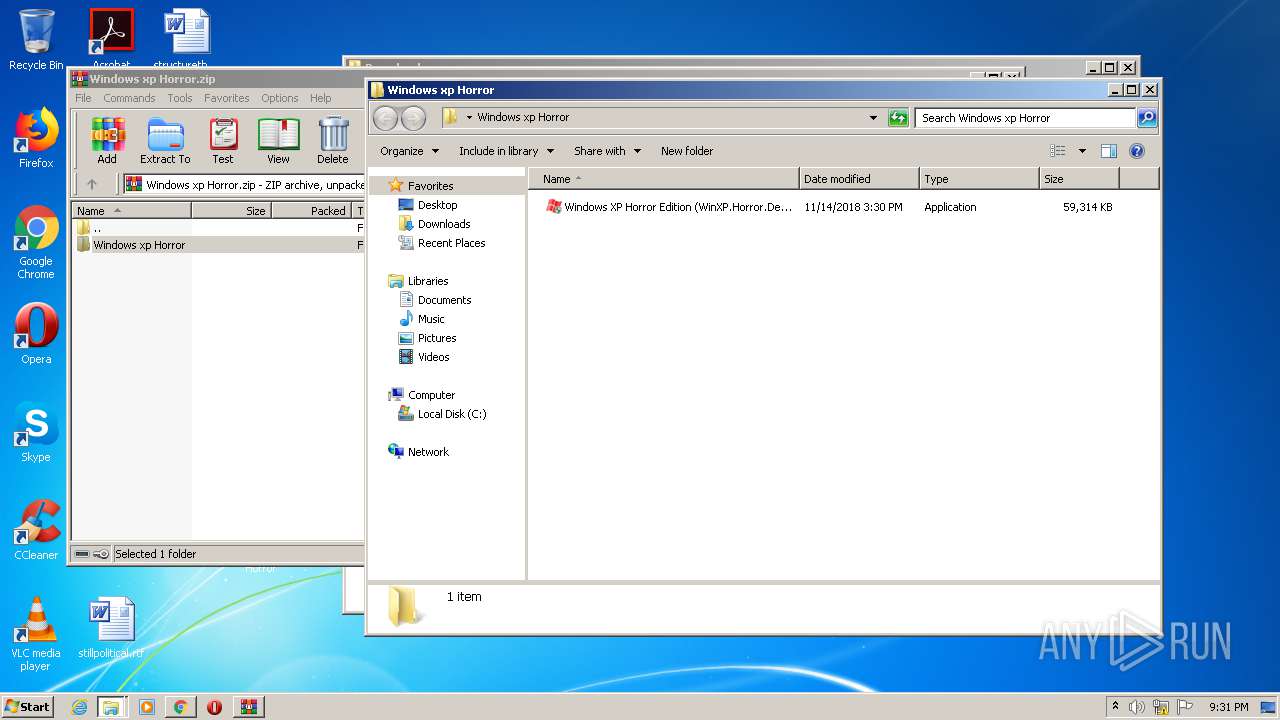Click the change view icon in Explorer

[x=1058, y=151]
